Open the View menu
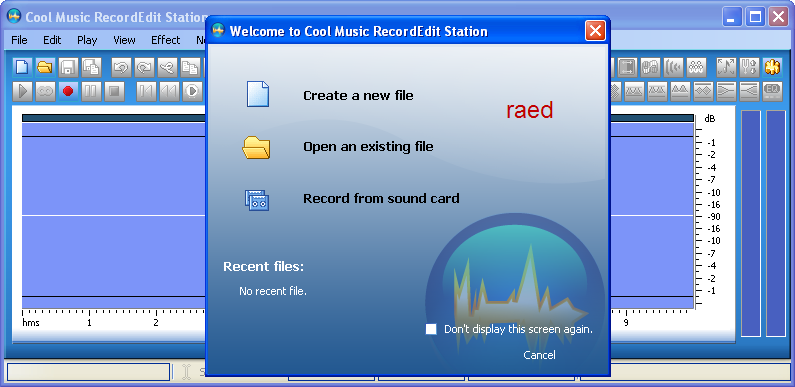Screen dimensions: 795x387 tap(124, 40)
